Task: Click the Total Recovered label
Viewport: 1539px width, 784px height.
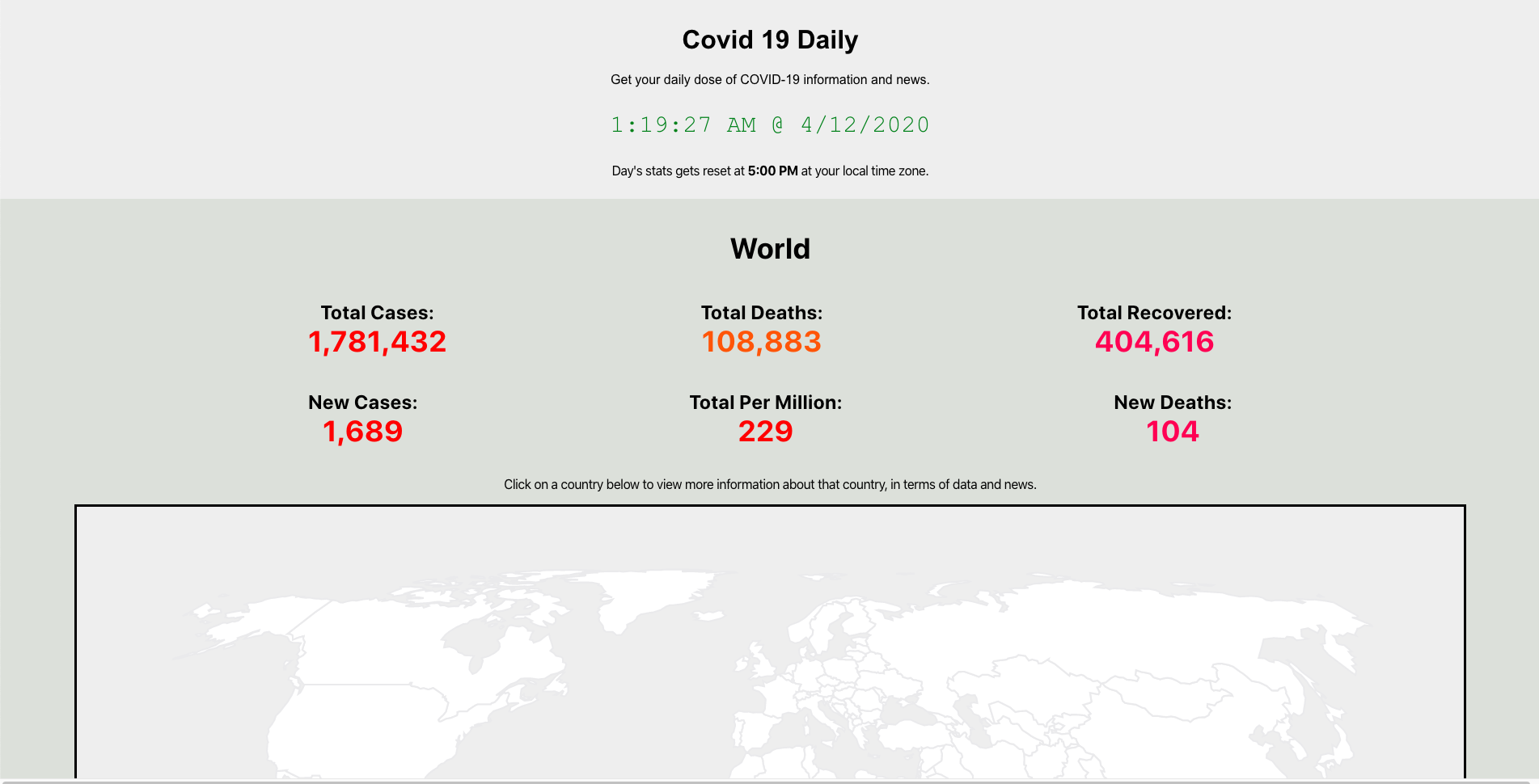Action: coord(1154,313)
